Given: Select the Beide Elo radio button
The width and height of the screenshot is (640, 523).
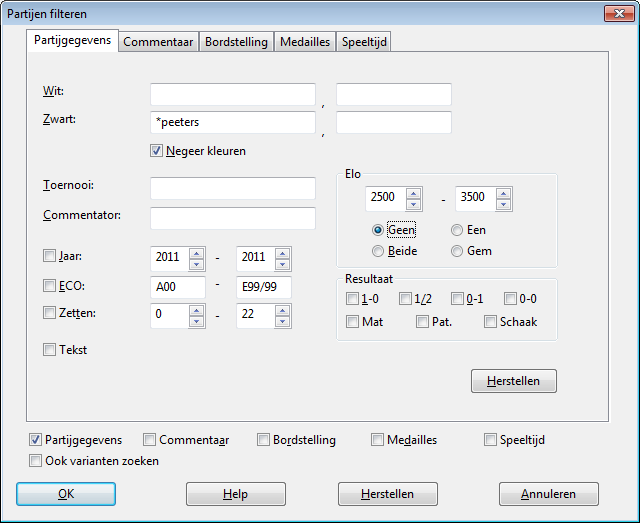Looking at the screenshot, I should [378, 251].
